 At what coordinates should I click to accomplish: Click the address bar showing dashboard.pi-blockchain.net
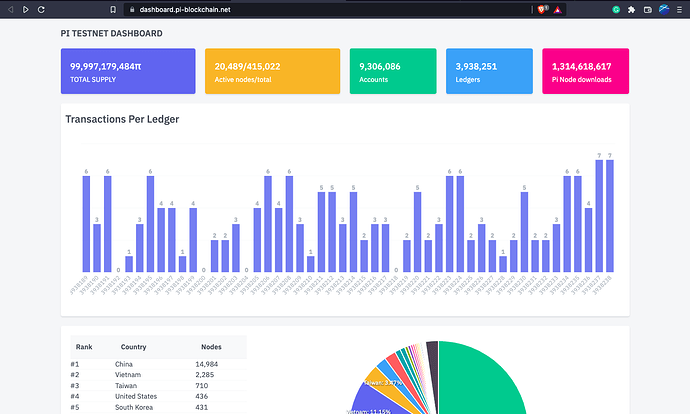point(328,9)
